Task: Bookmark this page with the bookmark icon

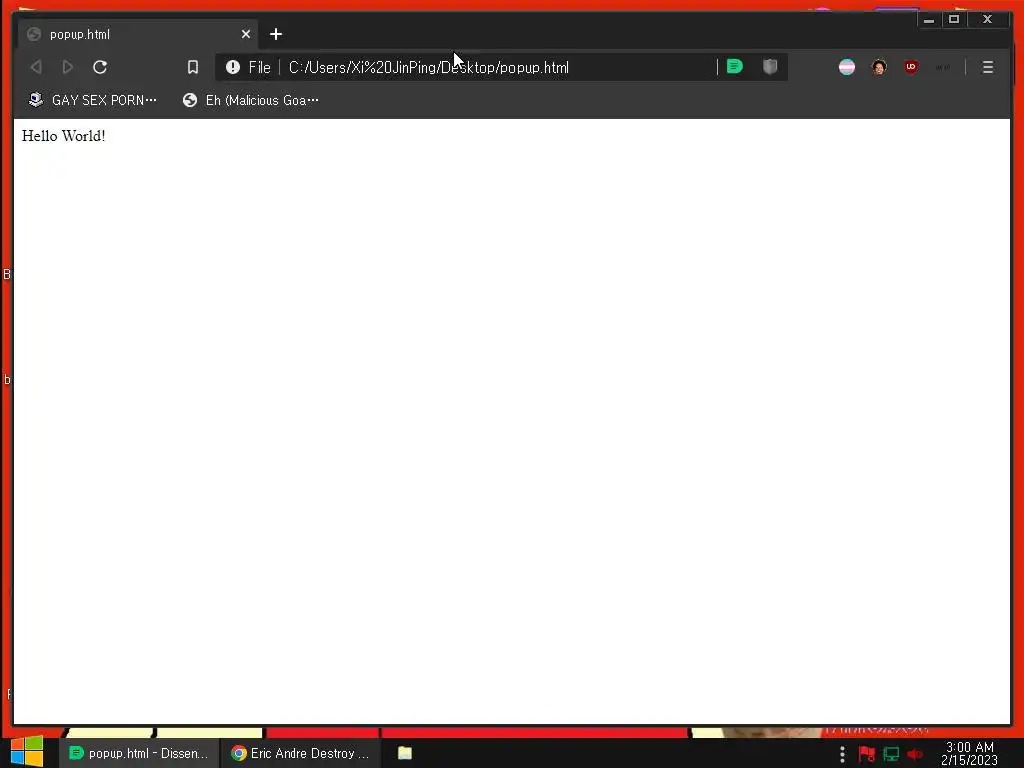Action: pos(193,67)
